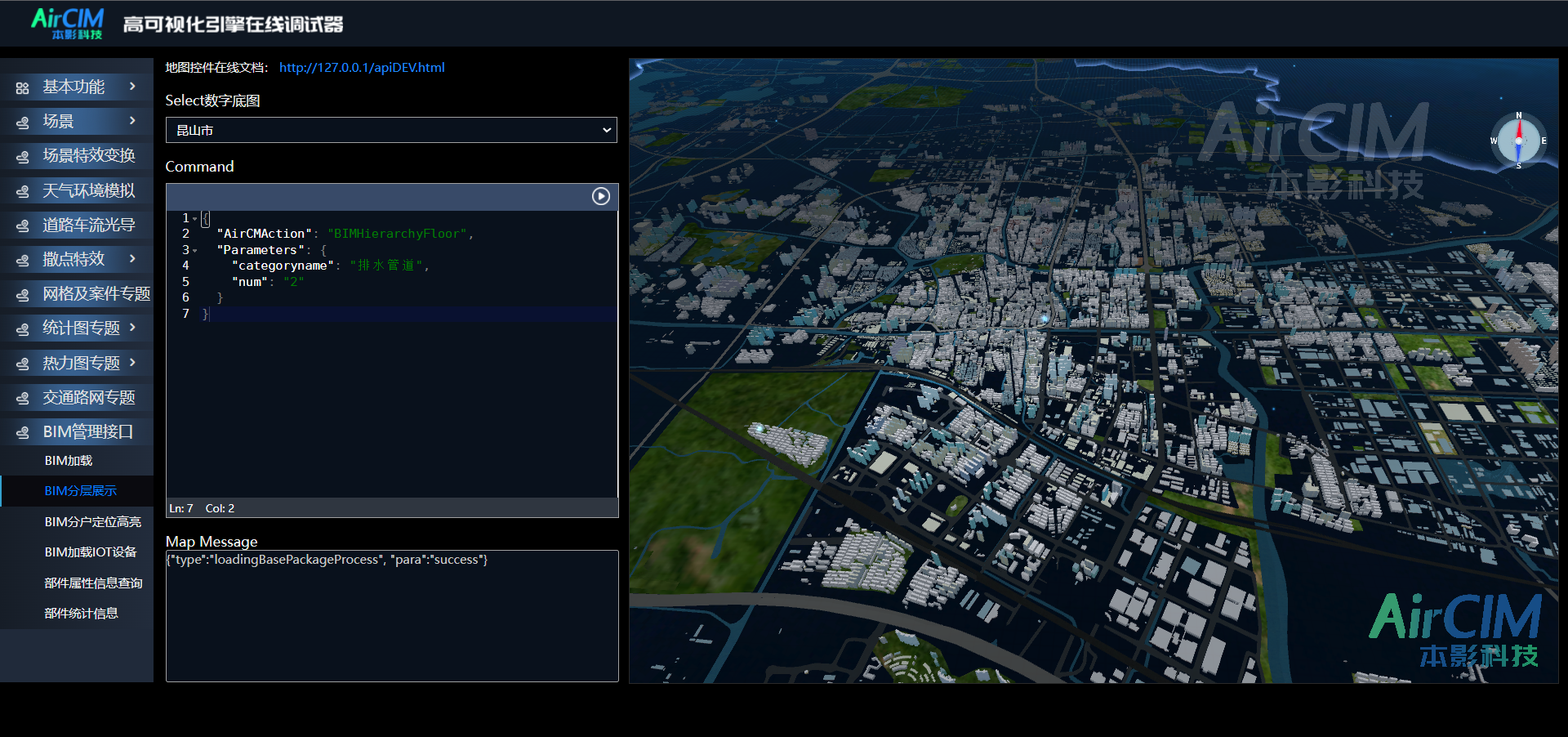
Task: Open the 昆山市 digital basemap dropdown
Action: point(391,130)
